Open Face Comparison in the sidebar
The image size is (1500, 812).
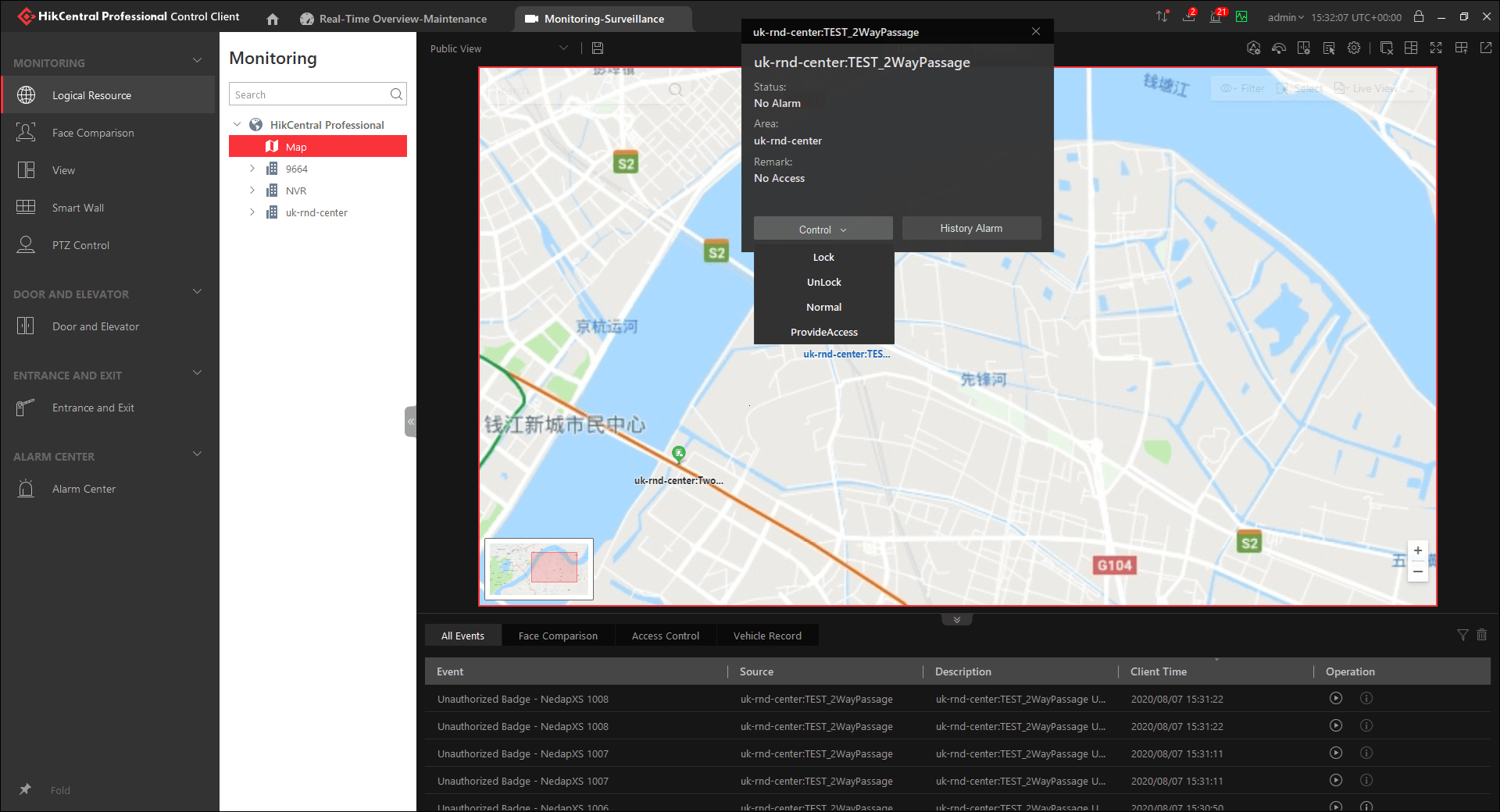pos(108,133)
